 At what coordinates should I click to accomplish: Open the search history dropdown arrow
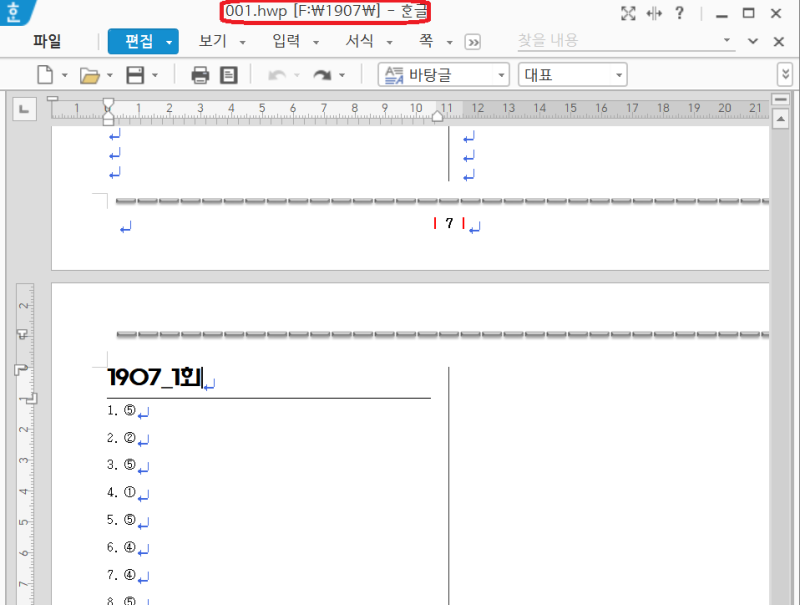click(x=727, y=40)
